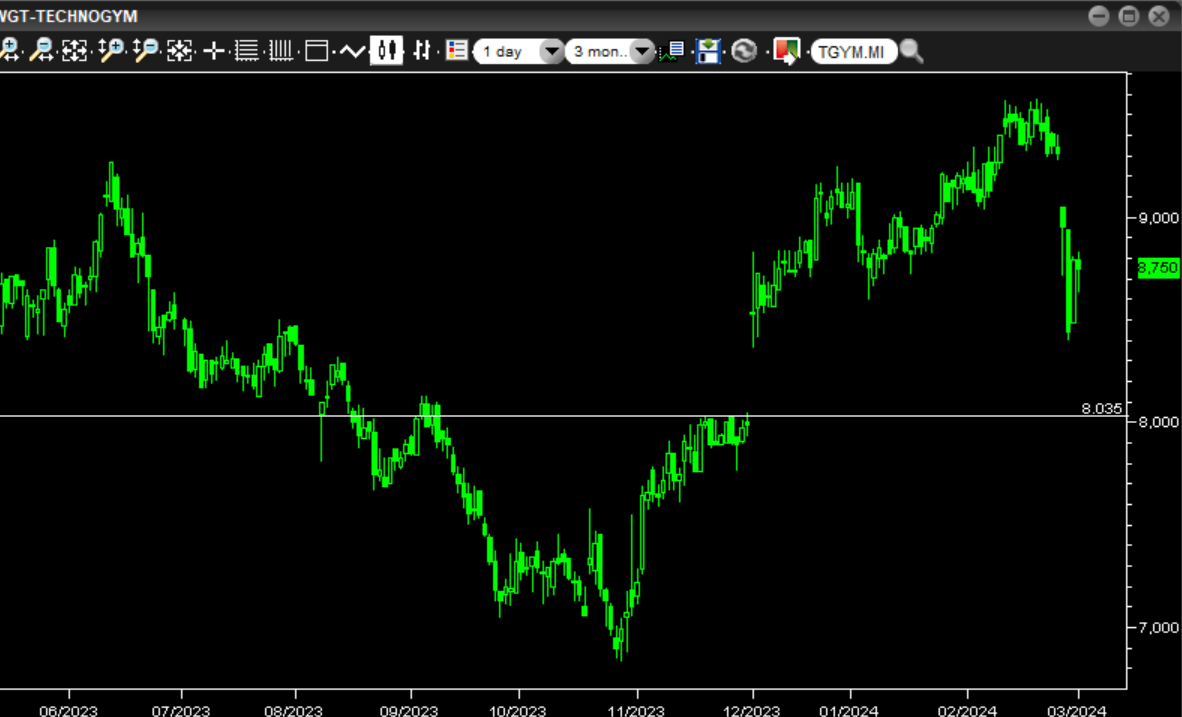Click the vertical zoom out magnifier

145,51
